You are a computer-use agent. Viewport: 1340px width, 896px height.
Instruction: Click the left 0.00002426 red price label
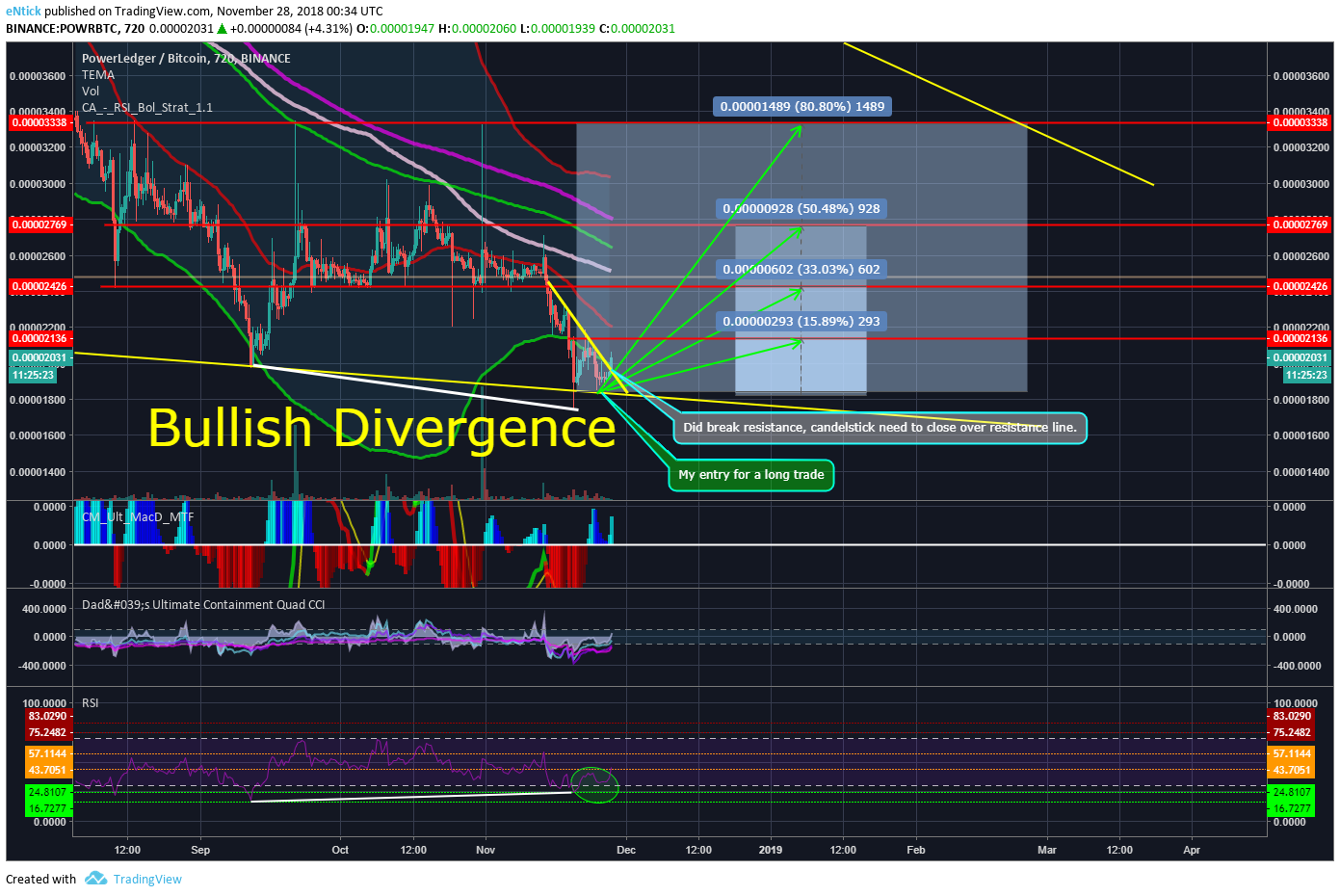pyautogui.click(x=39, y=287)
